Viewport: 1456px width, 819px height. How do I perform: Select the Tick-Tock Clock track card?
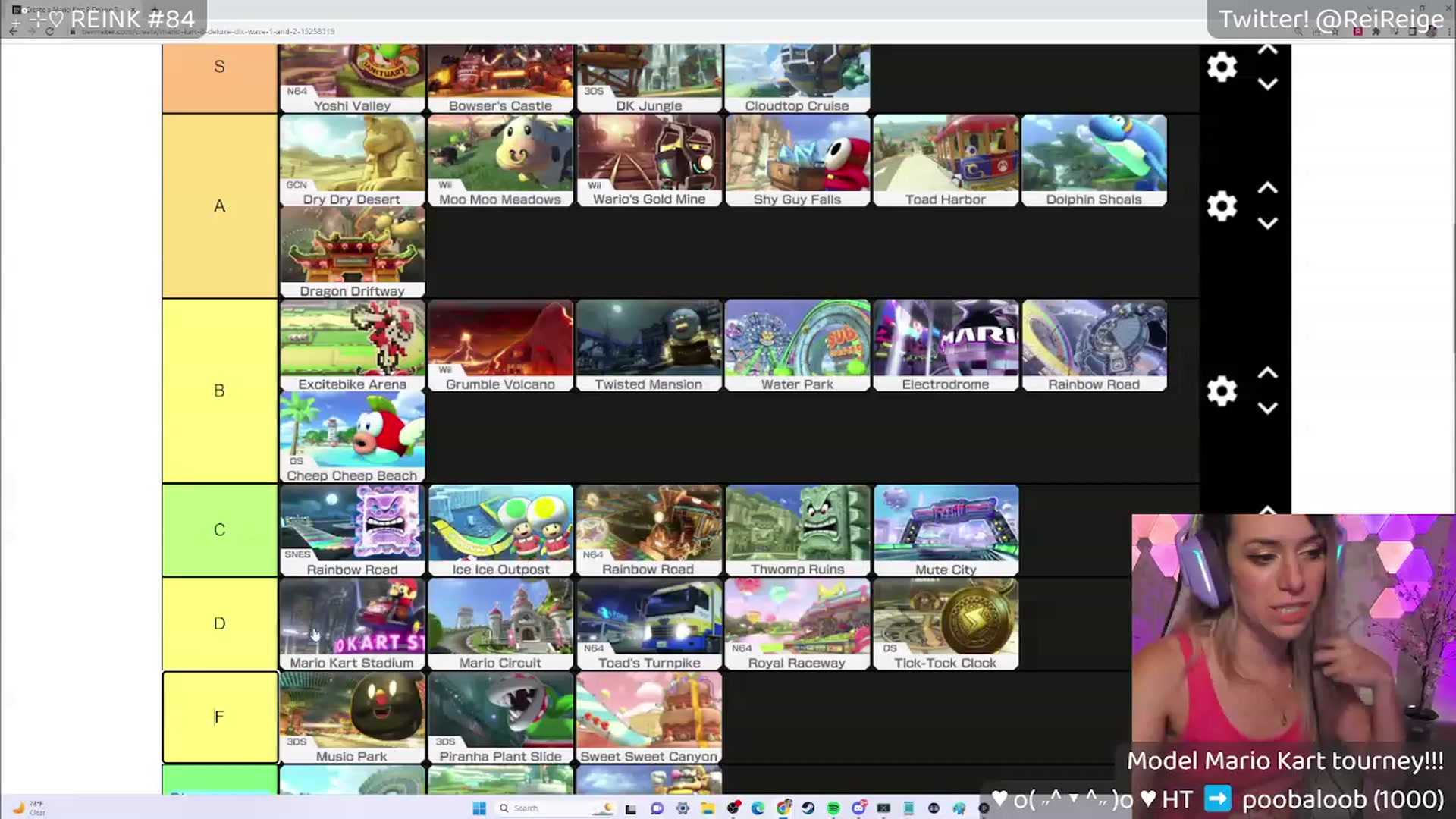(x=946, y=624)
